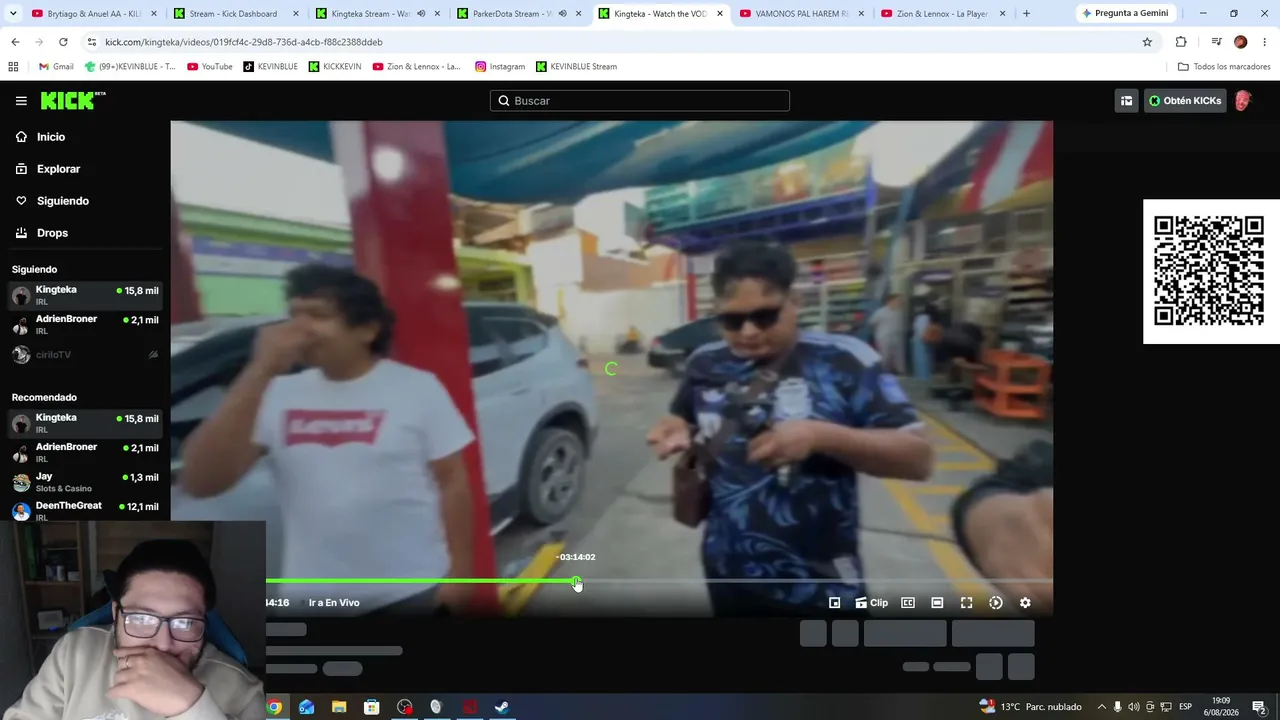Screen dimensions: 1280x720
Task: Open YouTube bookmark
Action: (209, 67)
